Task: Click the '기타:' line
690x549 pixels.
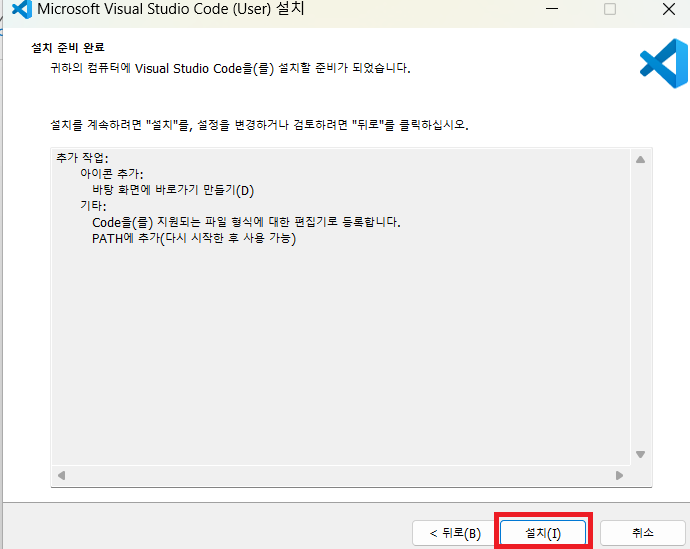Action: [93, 206]
